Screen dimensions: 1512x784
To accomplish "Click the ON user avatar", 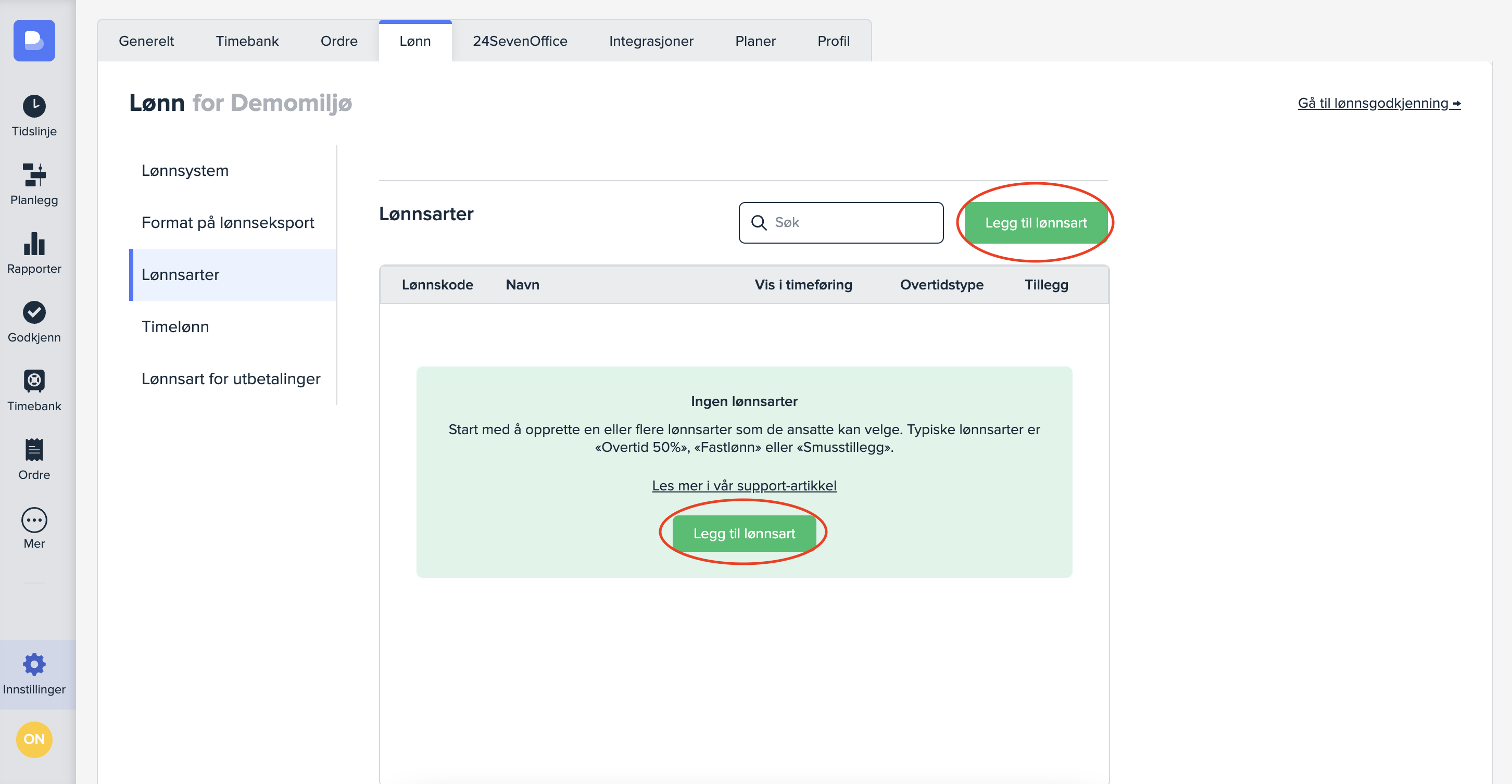I will point(34,739).
